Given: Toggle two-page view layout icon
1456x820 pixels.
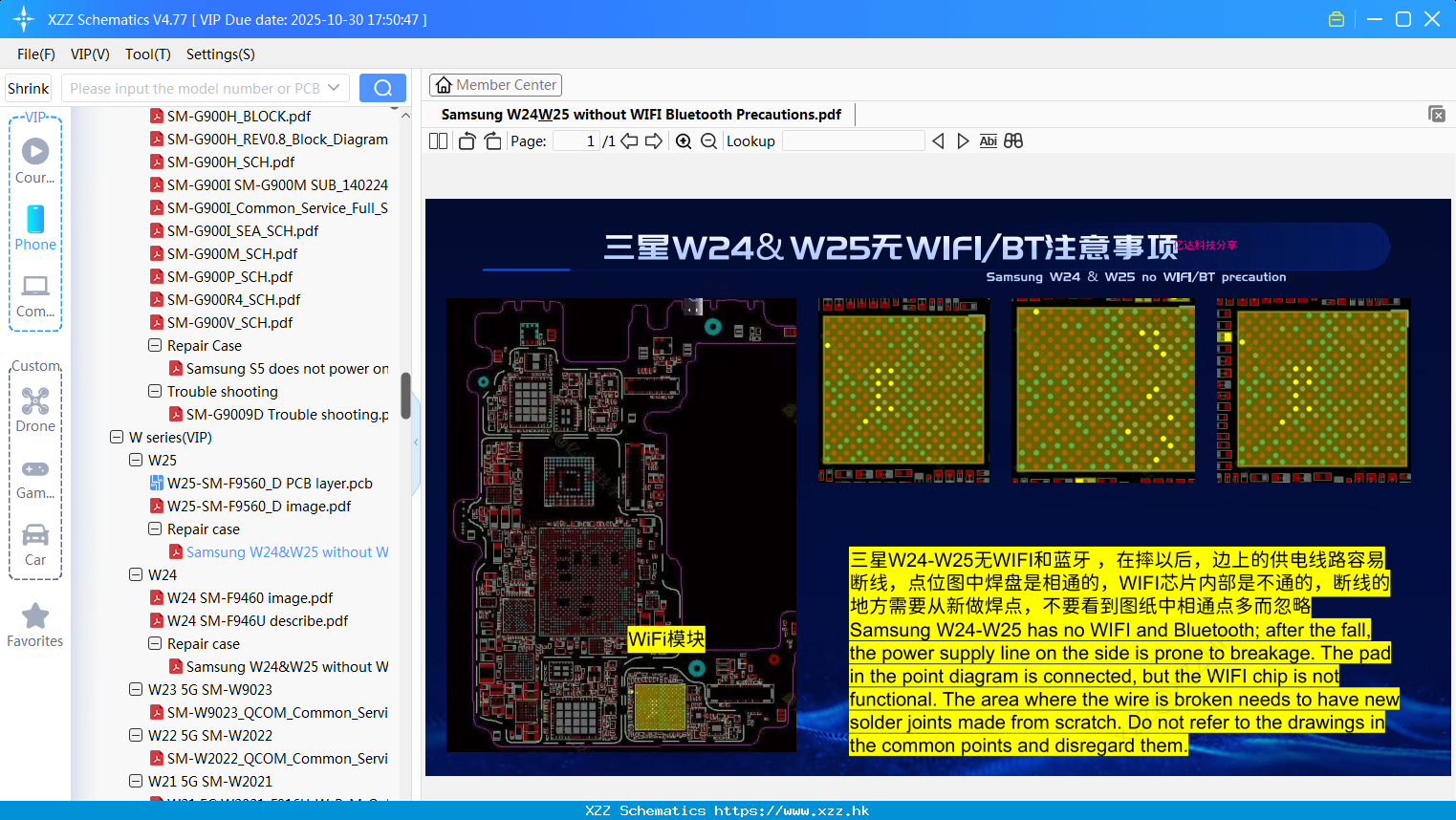Looking at the screenshot, I should tap(438, 141).
